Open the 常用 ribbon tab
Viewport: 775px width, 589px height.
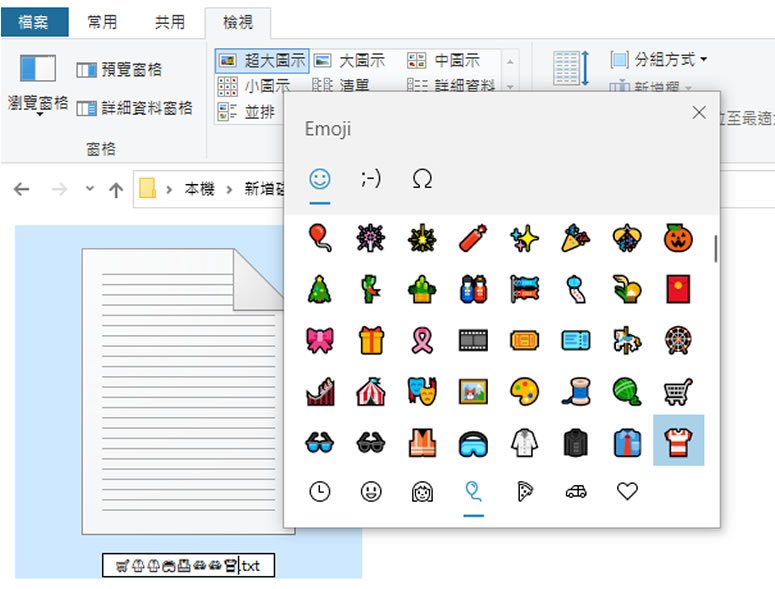[101, 21]
